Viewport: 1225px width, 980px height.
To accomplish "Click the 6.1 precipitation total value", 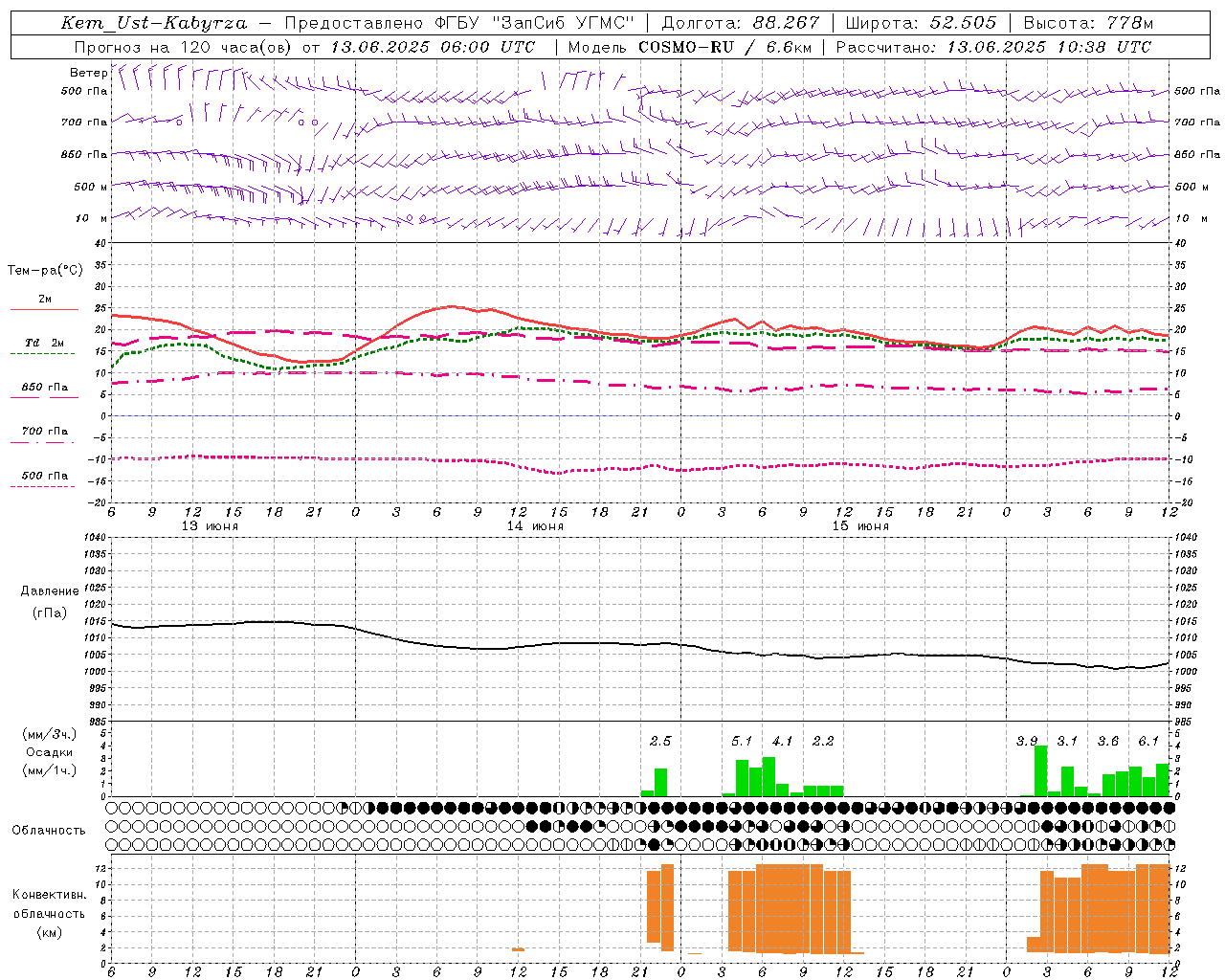I will 1148,741.
